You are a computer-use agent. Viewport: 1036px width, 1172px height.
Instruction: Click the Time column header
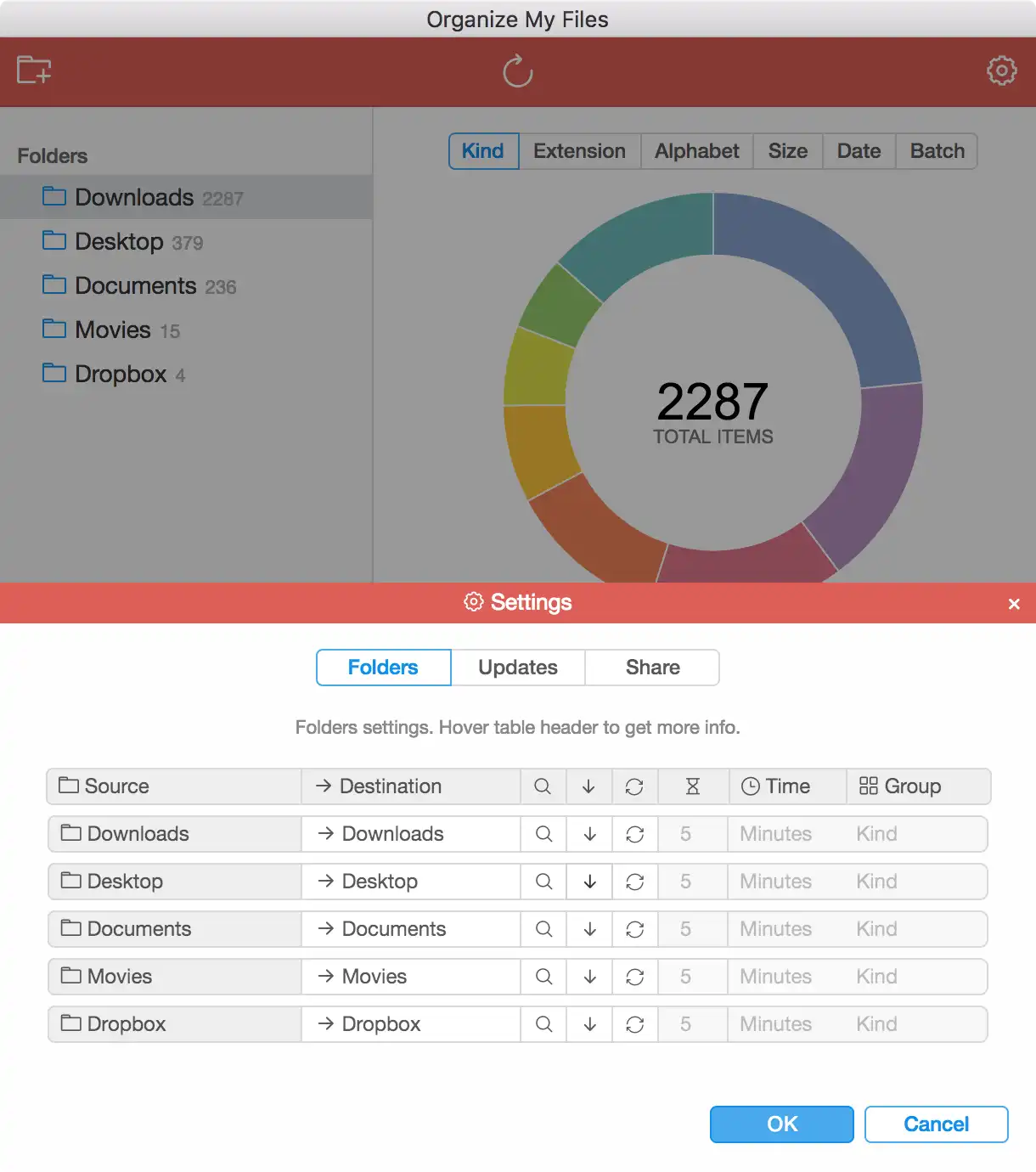[x=787, y=786]
